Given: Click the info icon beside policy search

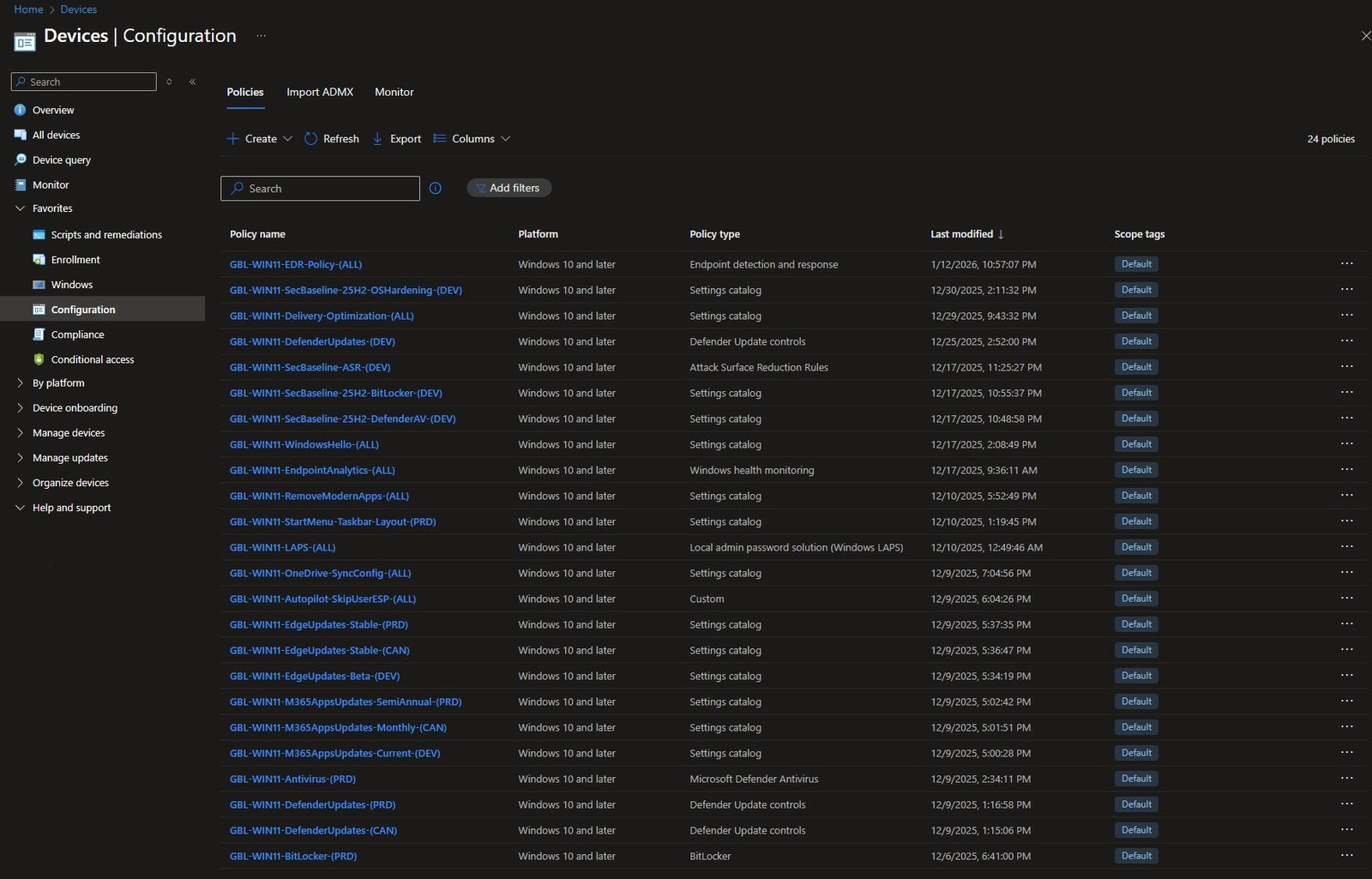Looking at the screenshot, I should [x=436, y=189].
